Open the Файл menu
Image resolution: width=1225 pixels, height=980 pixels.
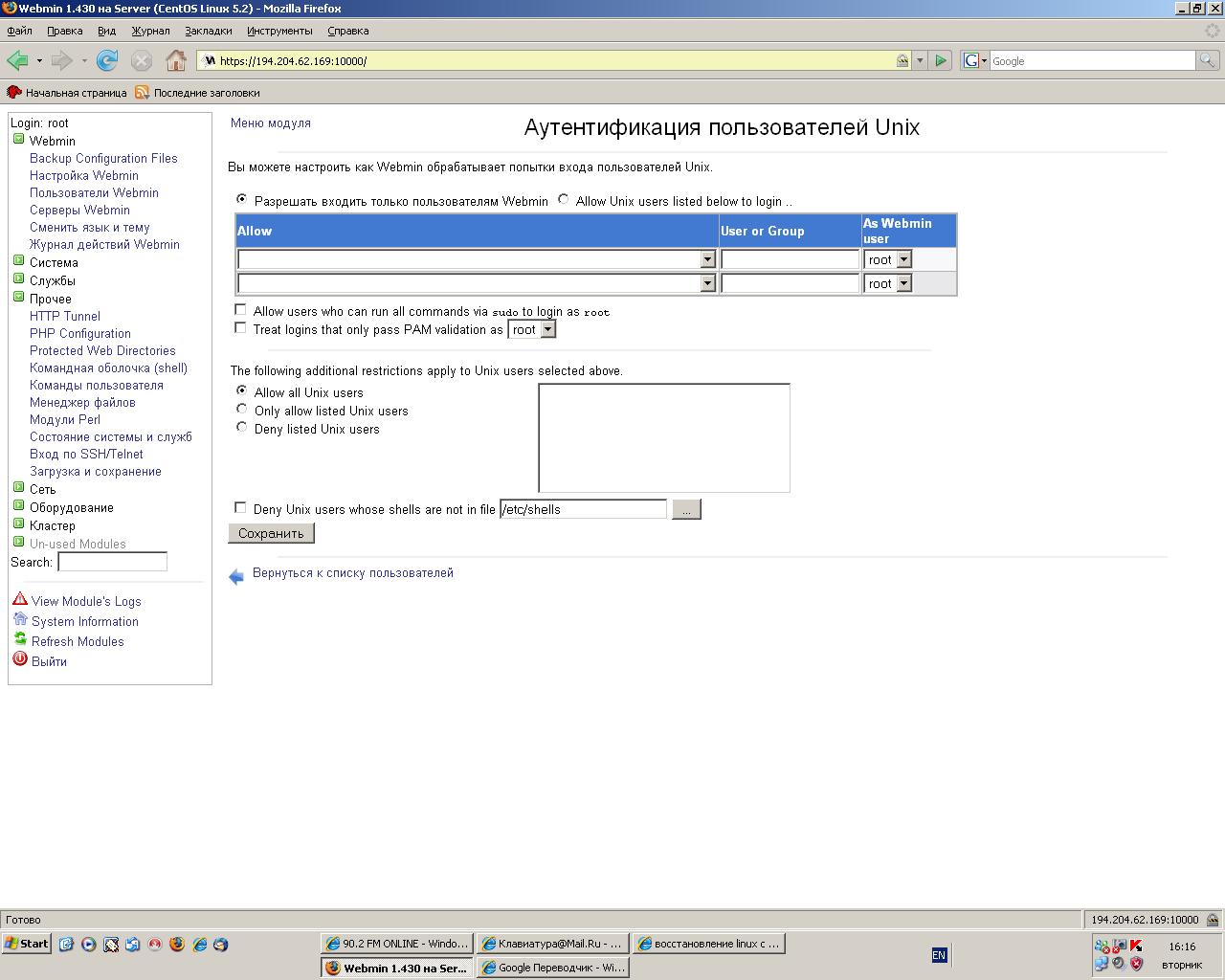click(x=19, y=31)
